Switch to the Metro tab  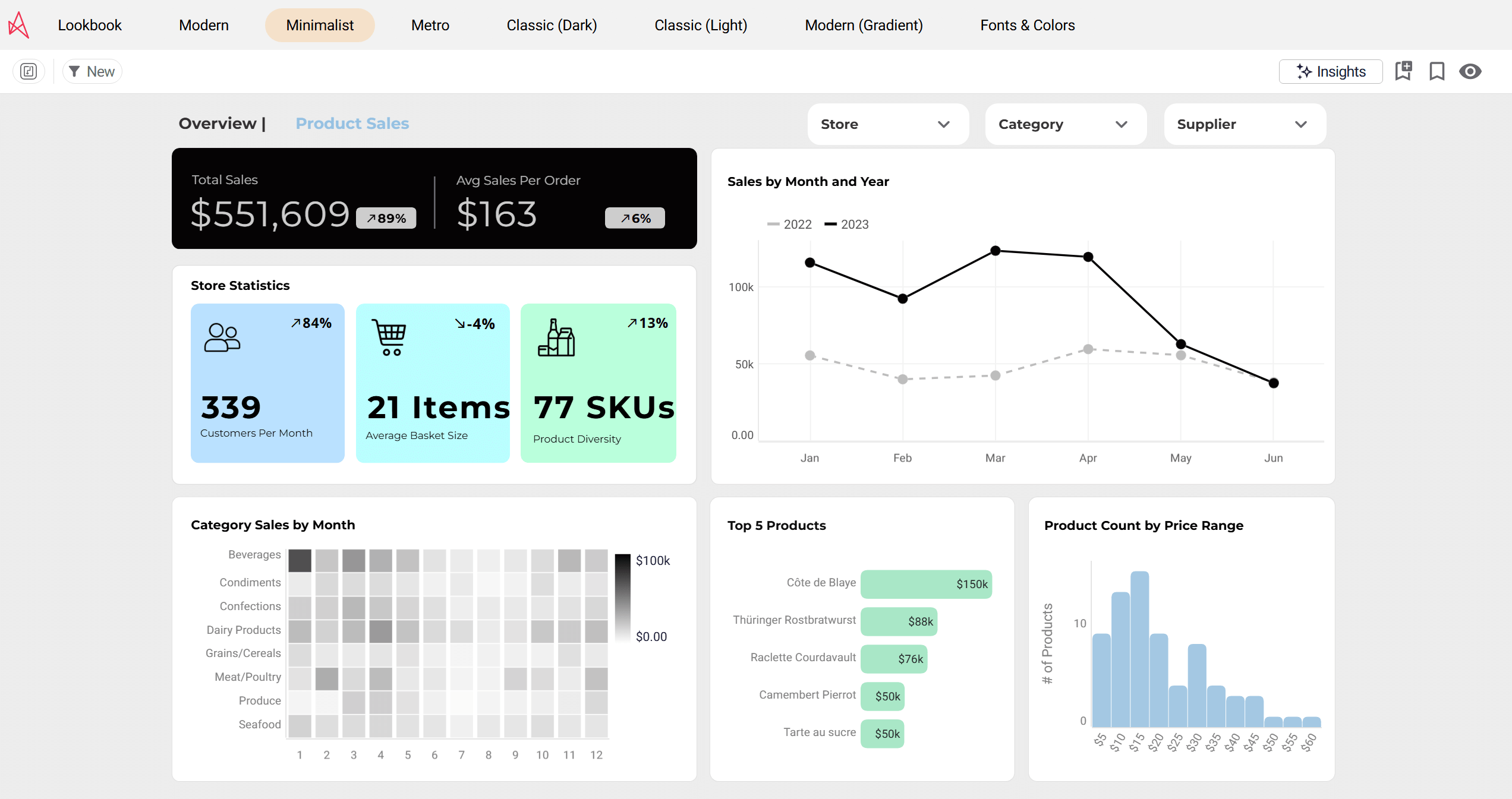(430, 25)
